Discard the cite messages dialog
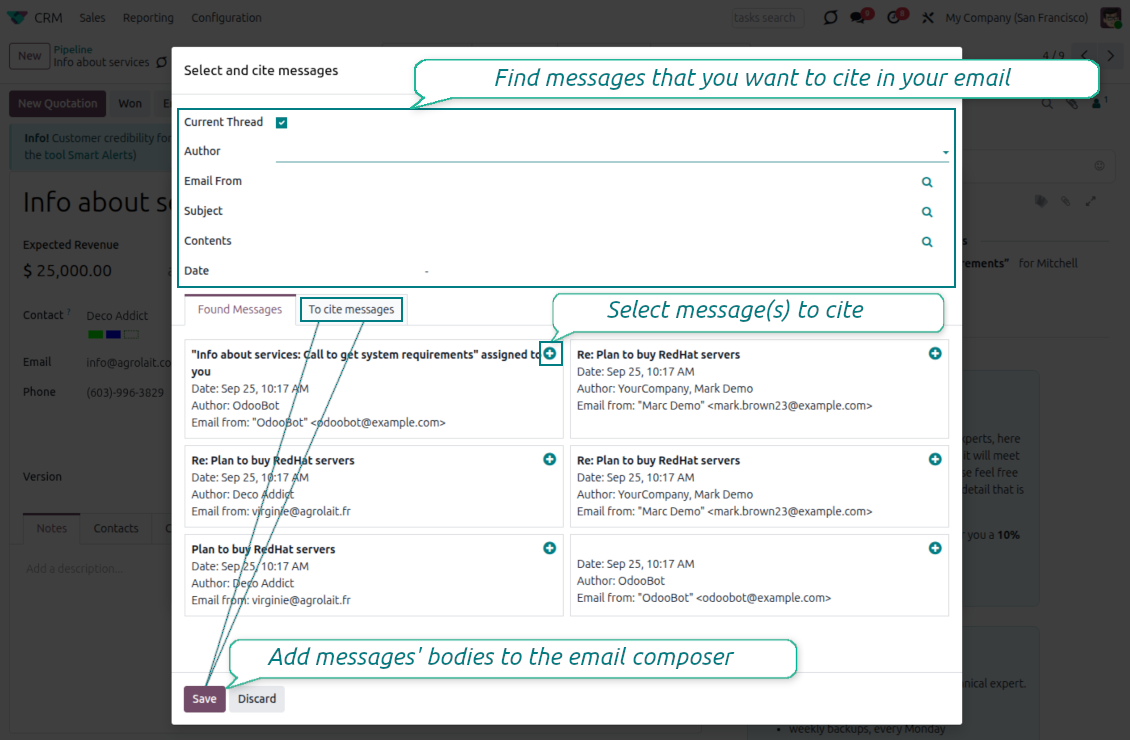 coord(256,699)
